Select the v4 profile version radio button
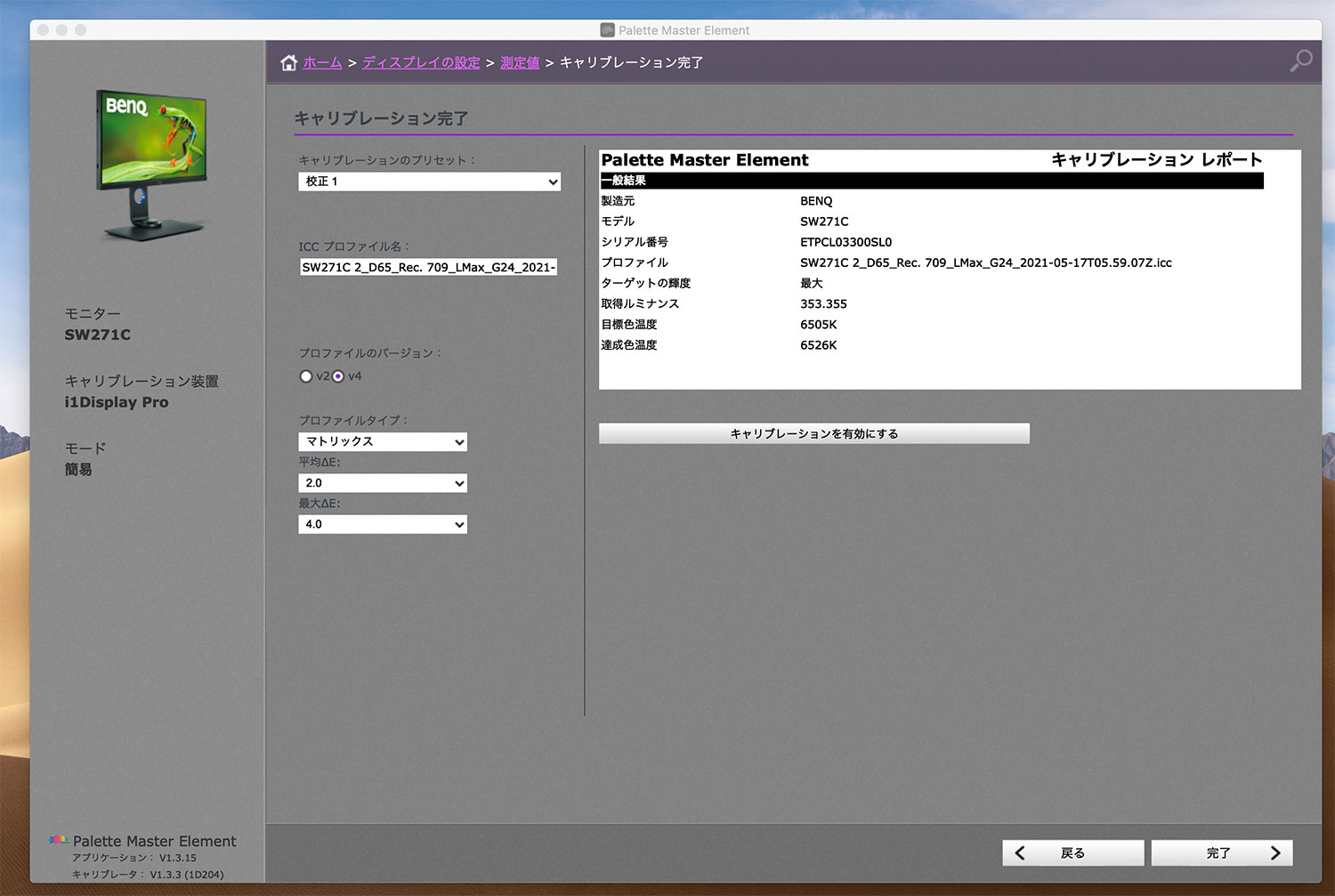1335x896 pixels. (338, 376)
